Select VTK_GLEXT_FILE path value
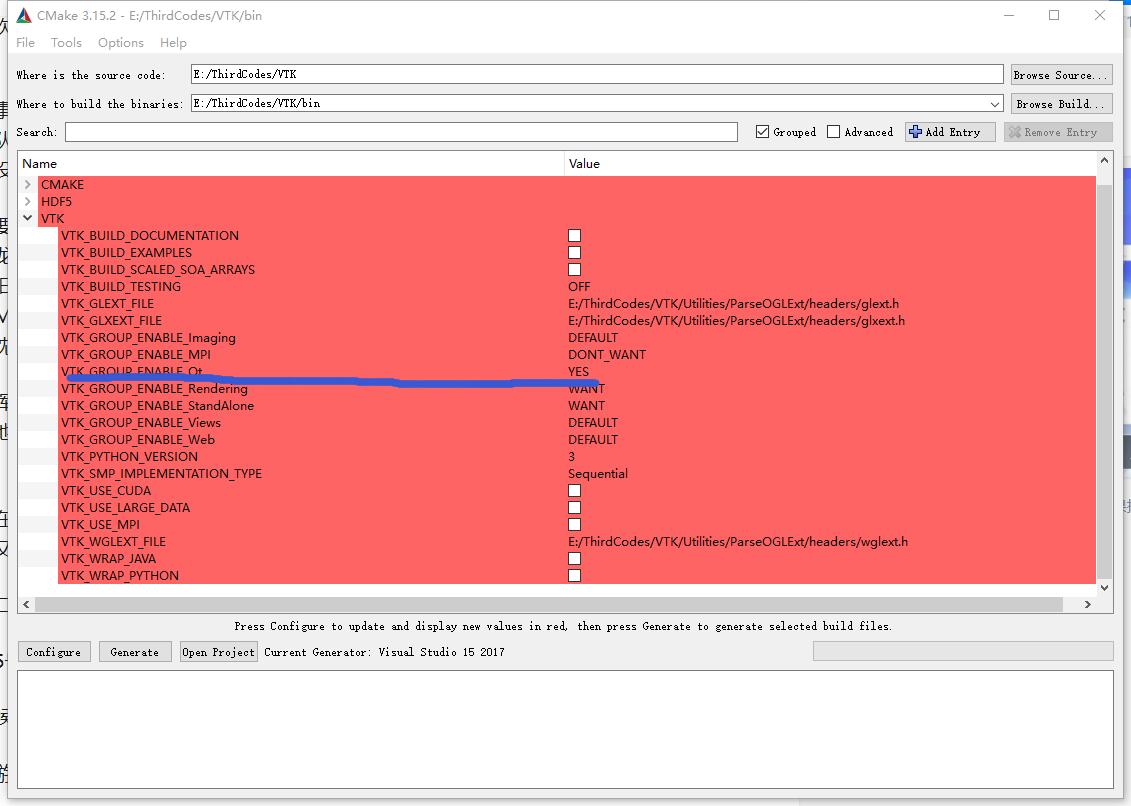 [734, 304]
